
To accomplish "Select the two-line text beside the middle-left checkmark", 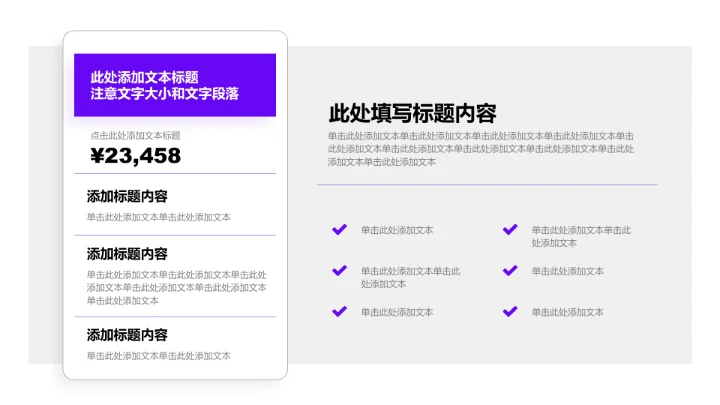I will (410, 277).
